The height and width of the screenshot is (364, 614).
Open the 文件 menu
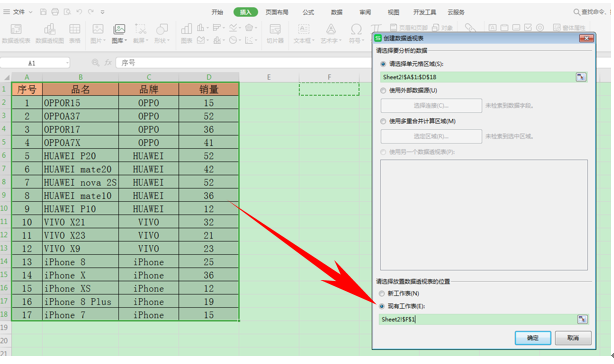[x=18, y=12]
